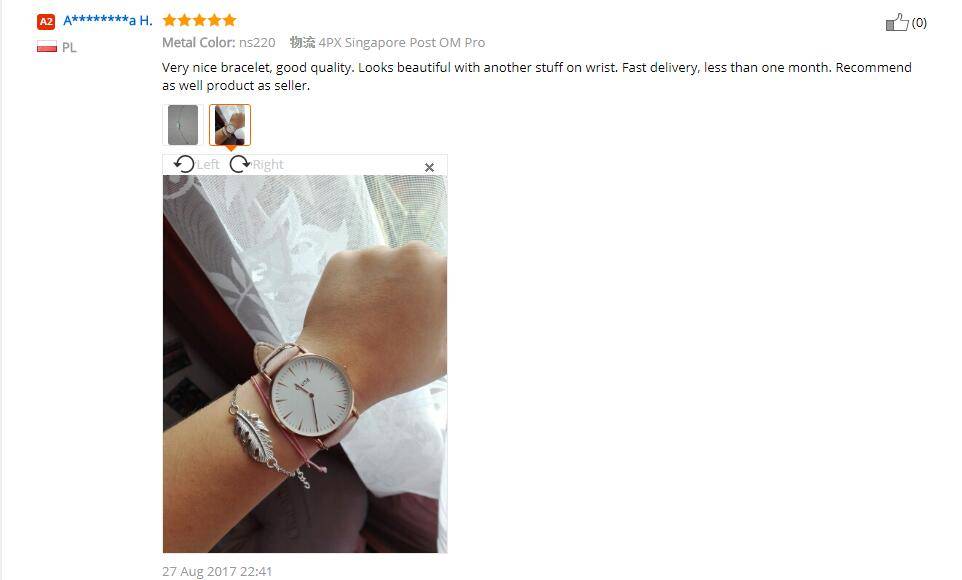This screenshot has height=580, width=962.
Task: Select the wrist watch thumbnail photo
Action: (x=230, y=125)
